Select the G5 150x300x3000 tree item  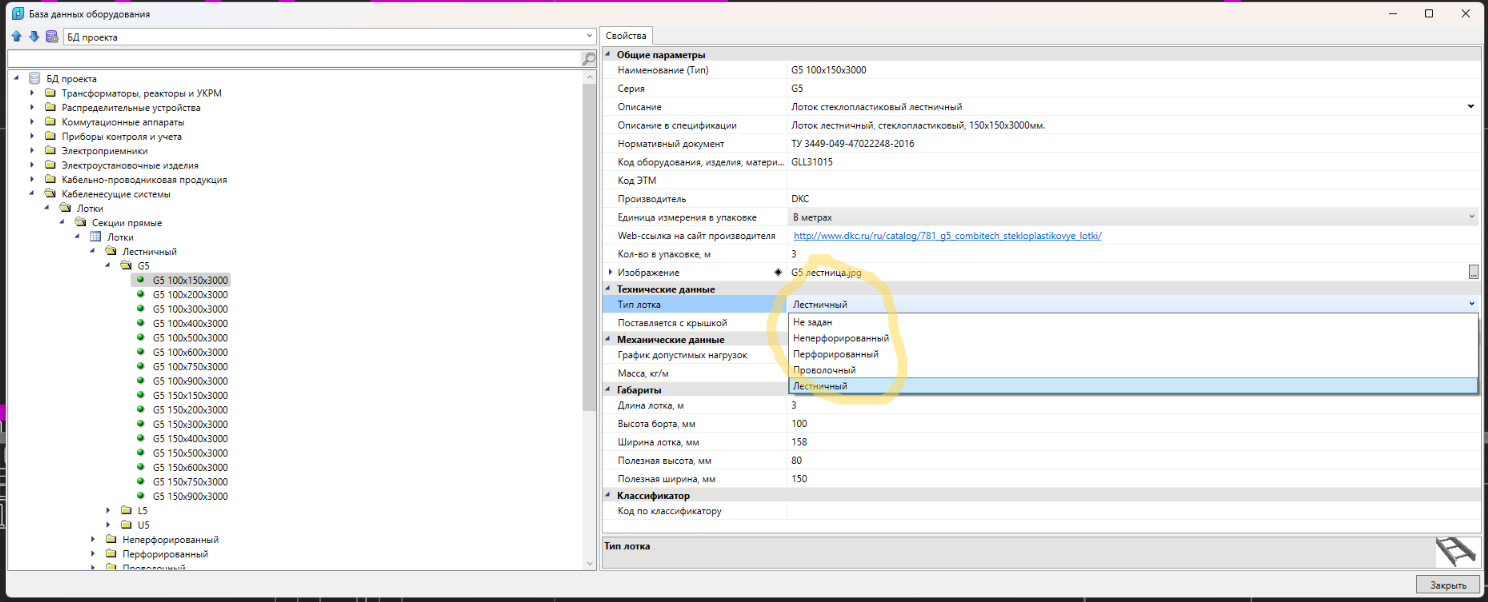pyautogui.click(x=190, y=424)
